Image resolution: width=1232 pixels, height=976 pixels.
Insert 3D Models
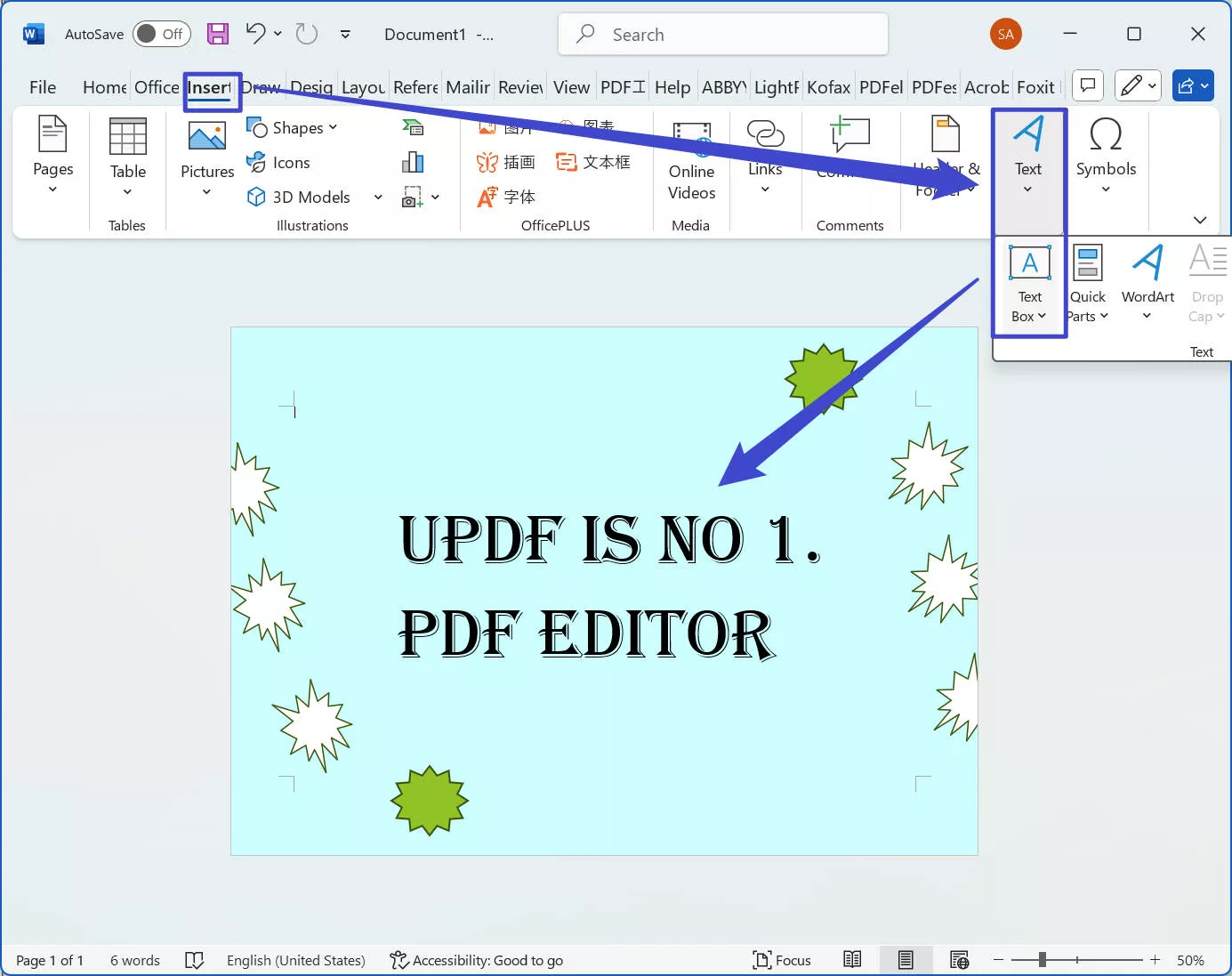(300, 198)
